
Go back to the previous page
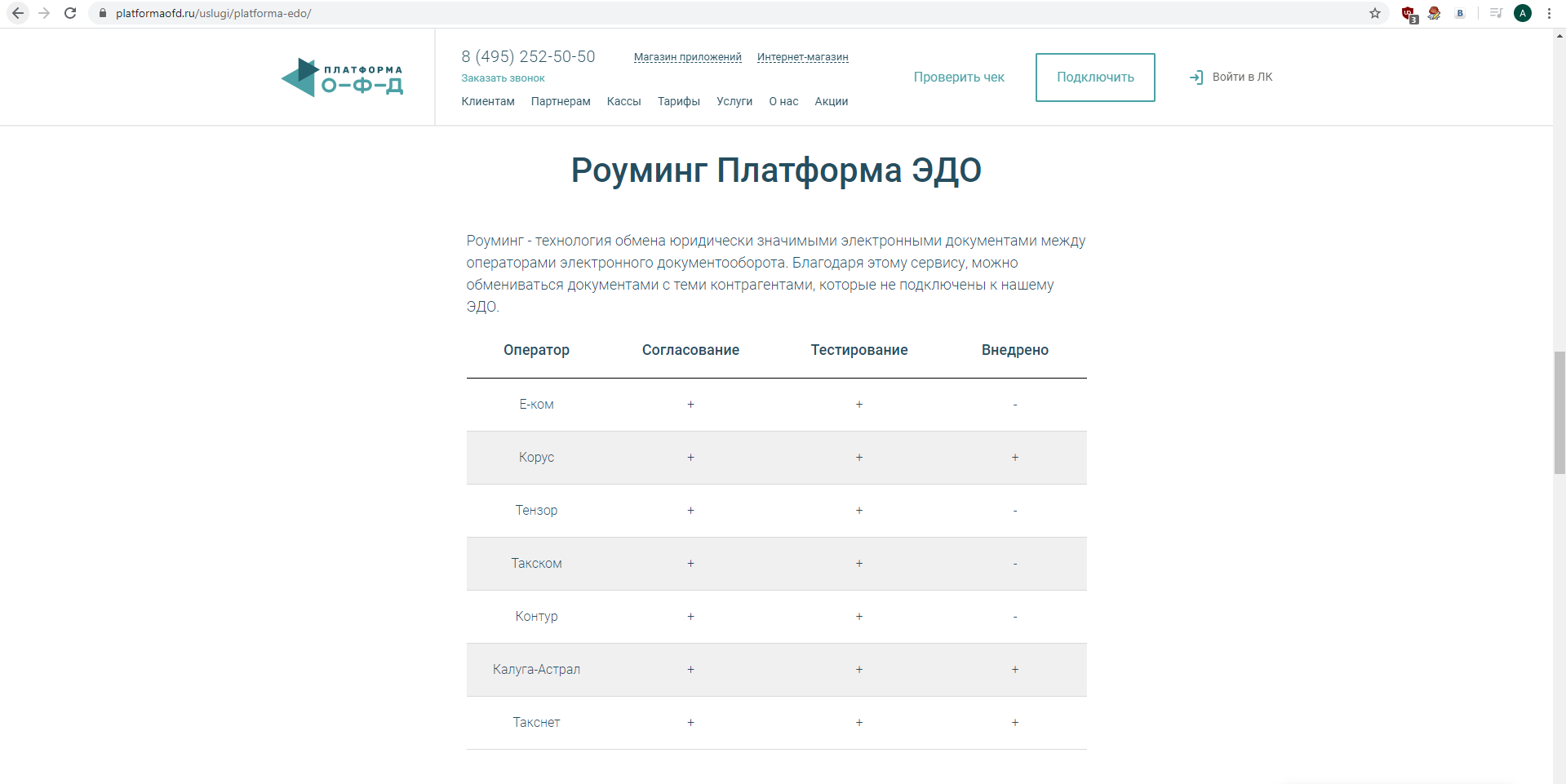coord(18,13)
